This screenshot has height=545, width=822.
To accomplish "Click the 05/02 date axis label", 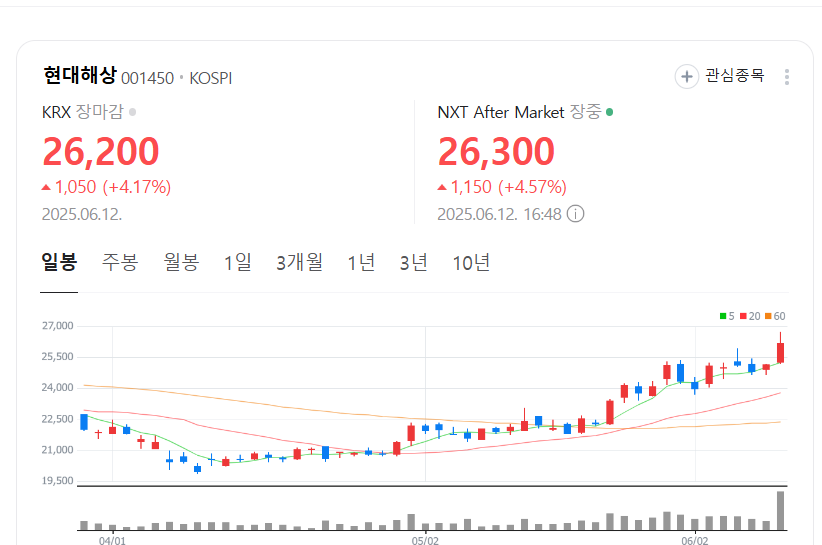I will point(425,540).
